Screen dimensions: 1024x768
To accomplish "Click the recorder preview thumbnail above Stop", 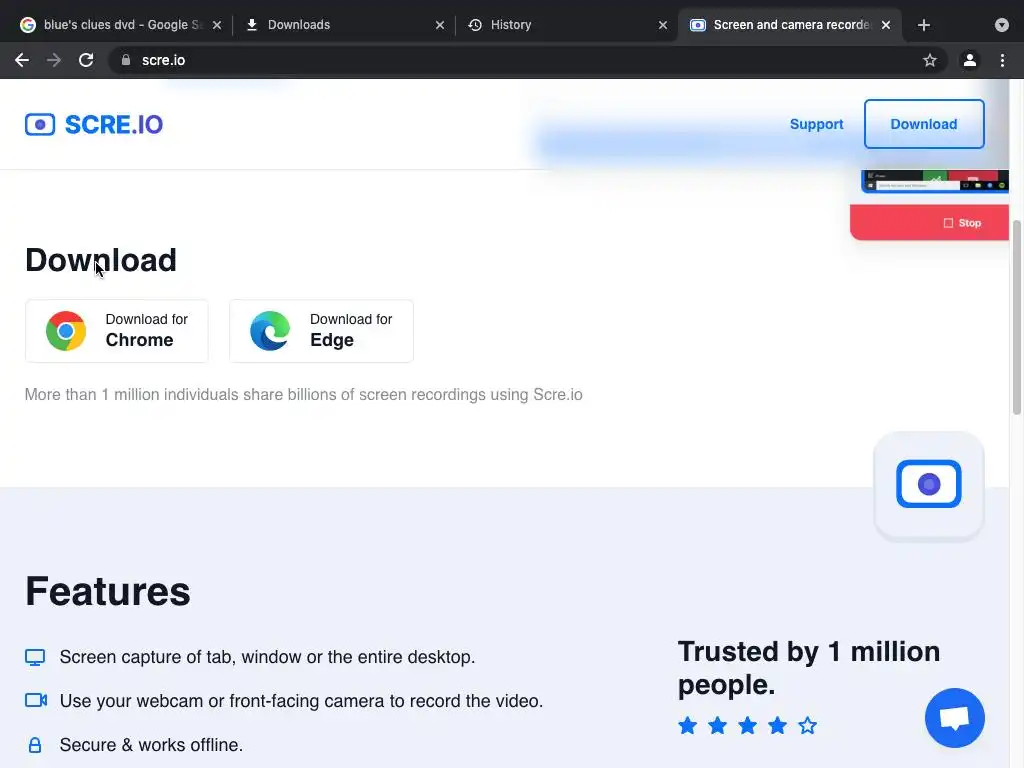I will click(935, 181).
